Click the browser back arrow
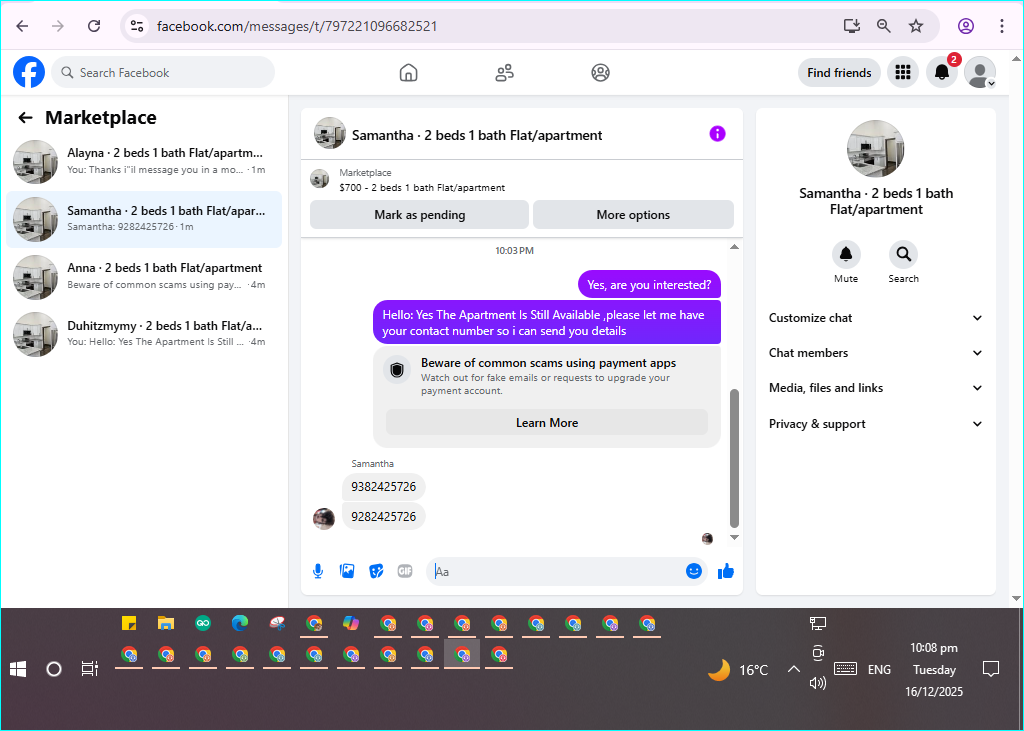 pyautogui.click(x=22, y=26)
